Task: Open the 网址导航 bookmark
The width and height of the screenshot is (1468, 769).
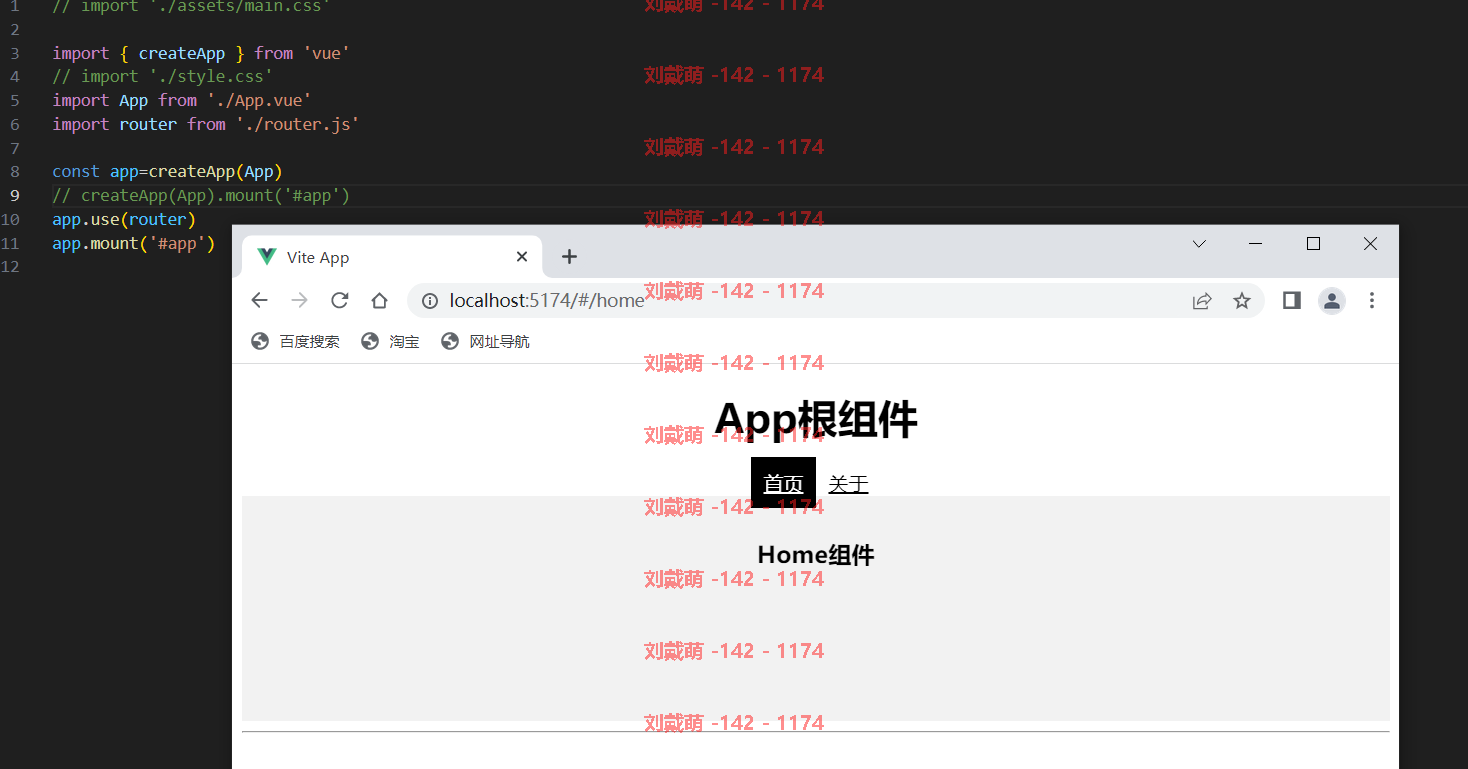Action: click(485, 341)
